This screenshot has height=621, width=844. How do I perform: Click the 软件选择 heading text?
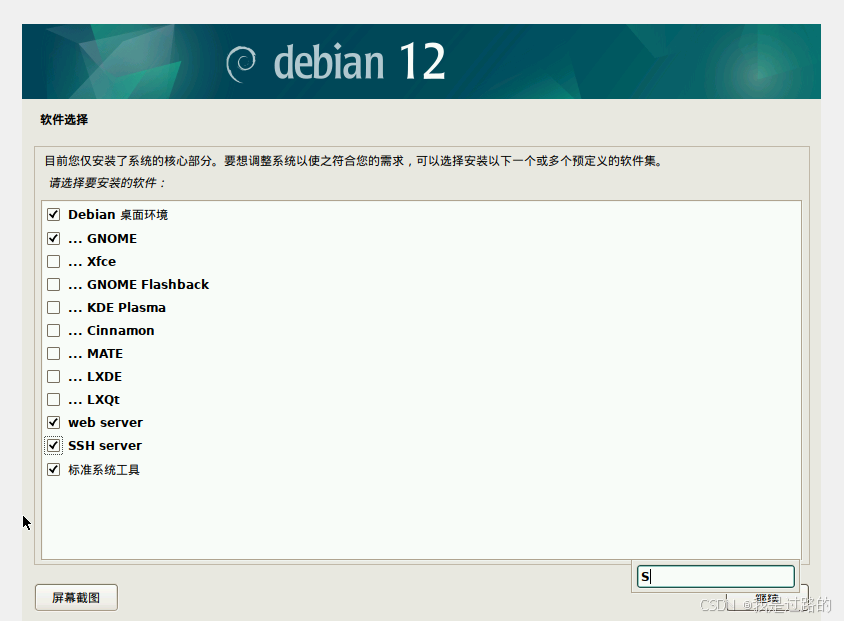pyautogui.click(x=64, y=119)
